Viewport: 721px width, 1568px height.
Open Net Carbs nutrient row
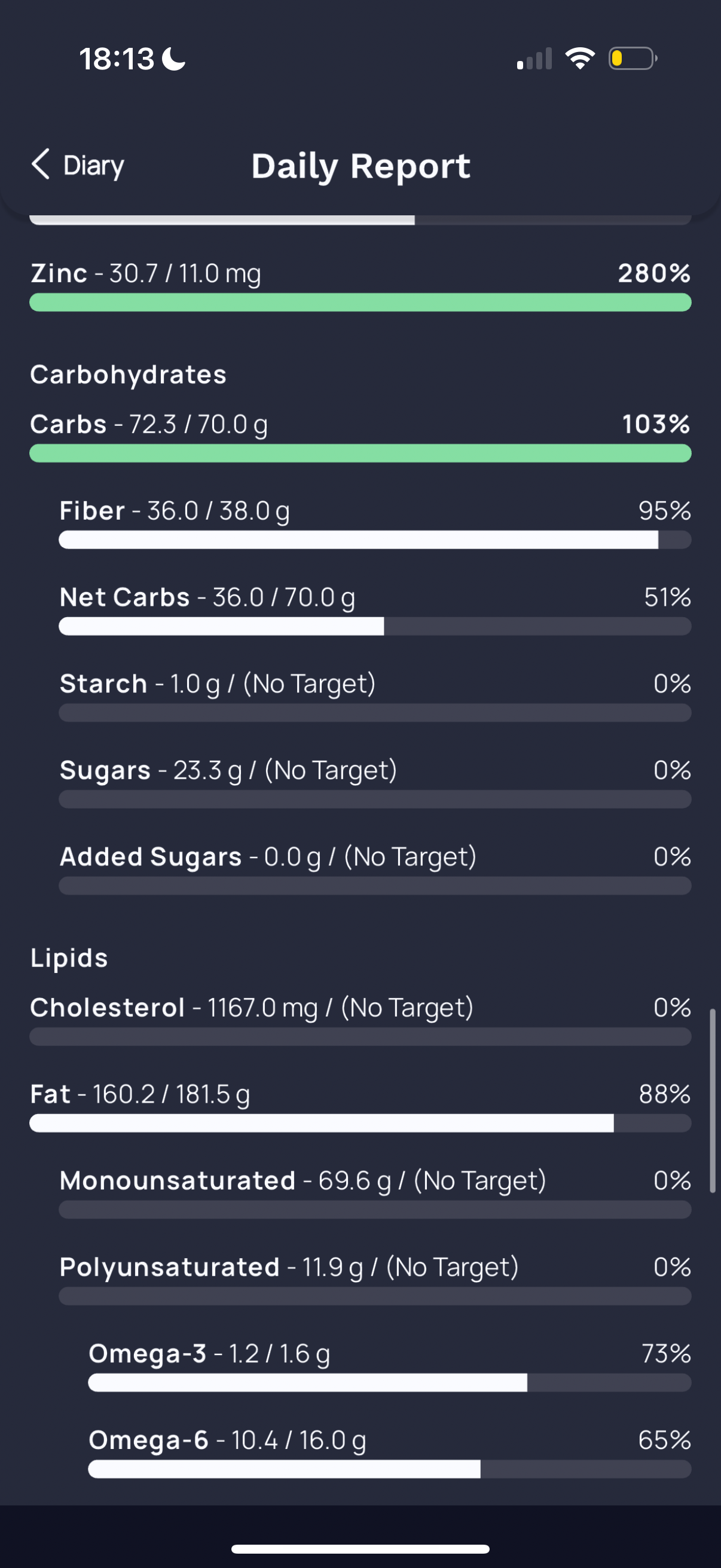[x=207, y=597]
